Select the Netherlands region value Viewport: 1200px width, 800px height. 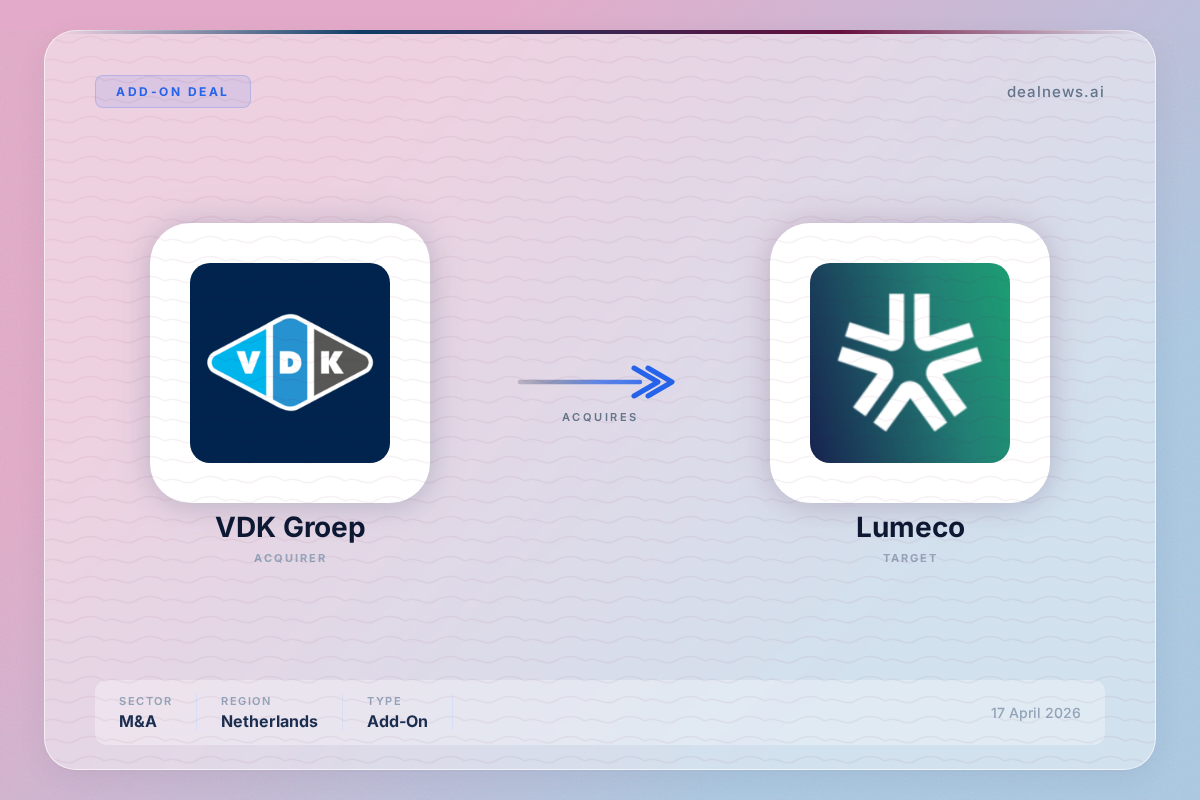269,721
